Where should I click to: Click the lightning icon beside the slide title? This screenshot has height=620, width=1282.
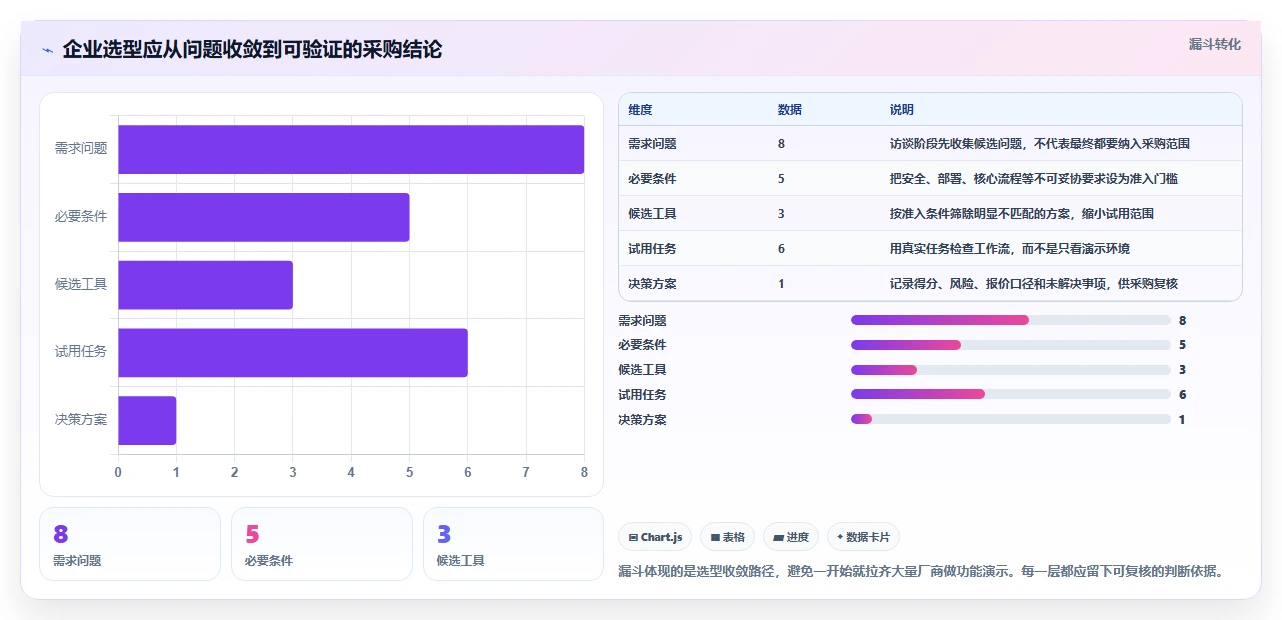point(47,50)
